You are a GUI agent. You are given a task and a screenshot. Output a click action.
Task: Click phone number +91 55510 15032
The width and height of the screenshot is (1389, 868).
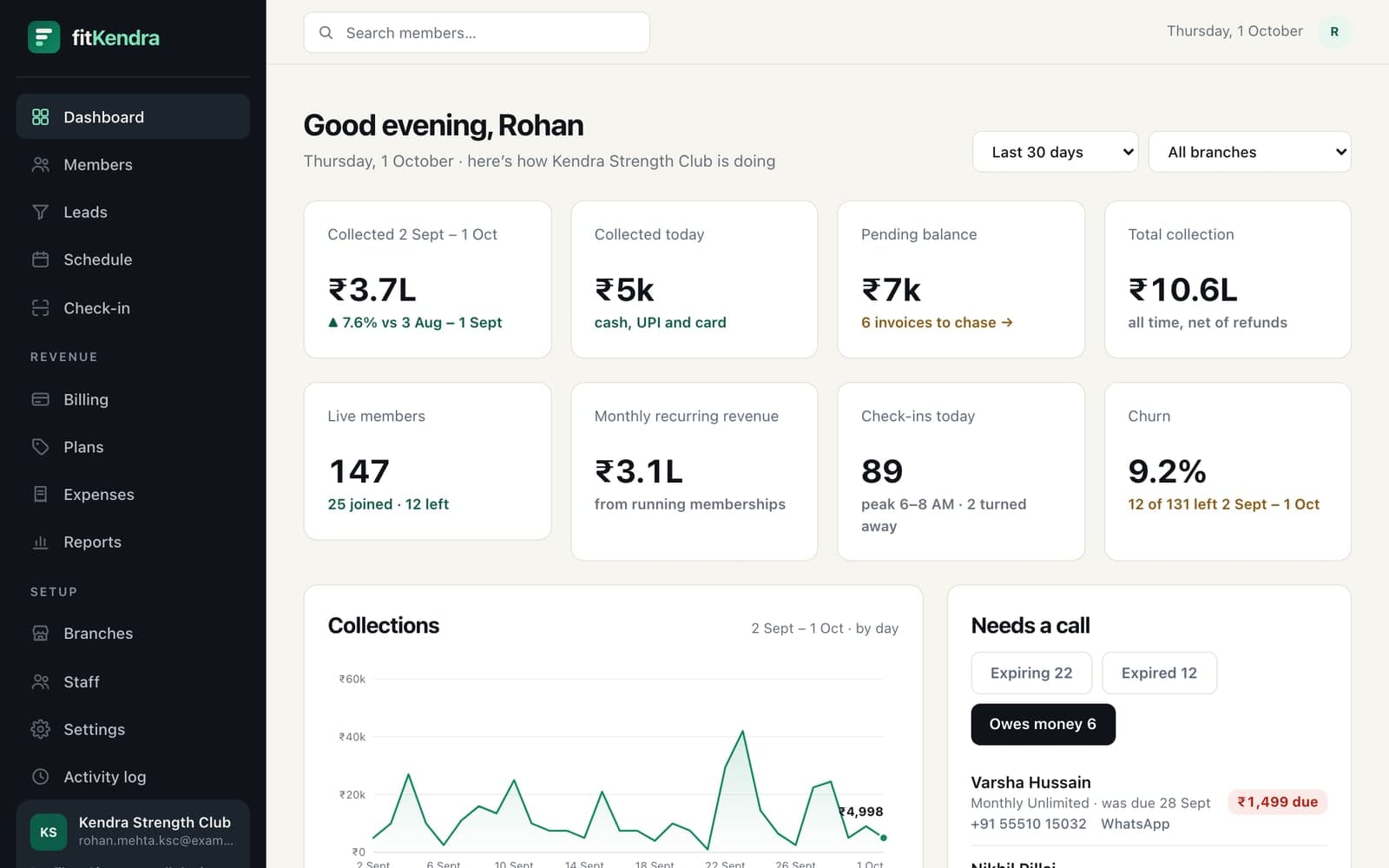point(1028,824)
